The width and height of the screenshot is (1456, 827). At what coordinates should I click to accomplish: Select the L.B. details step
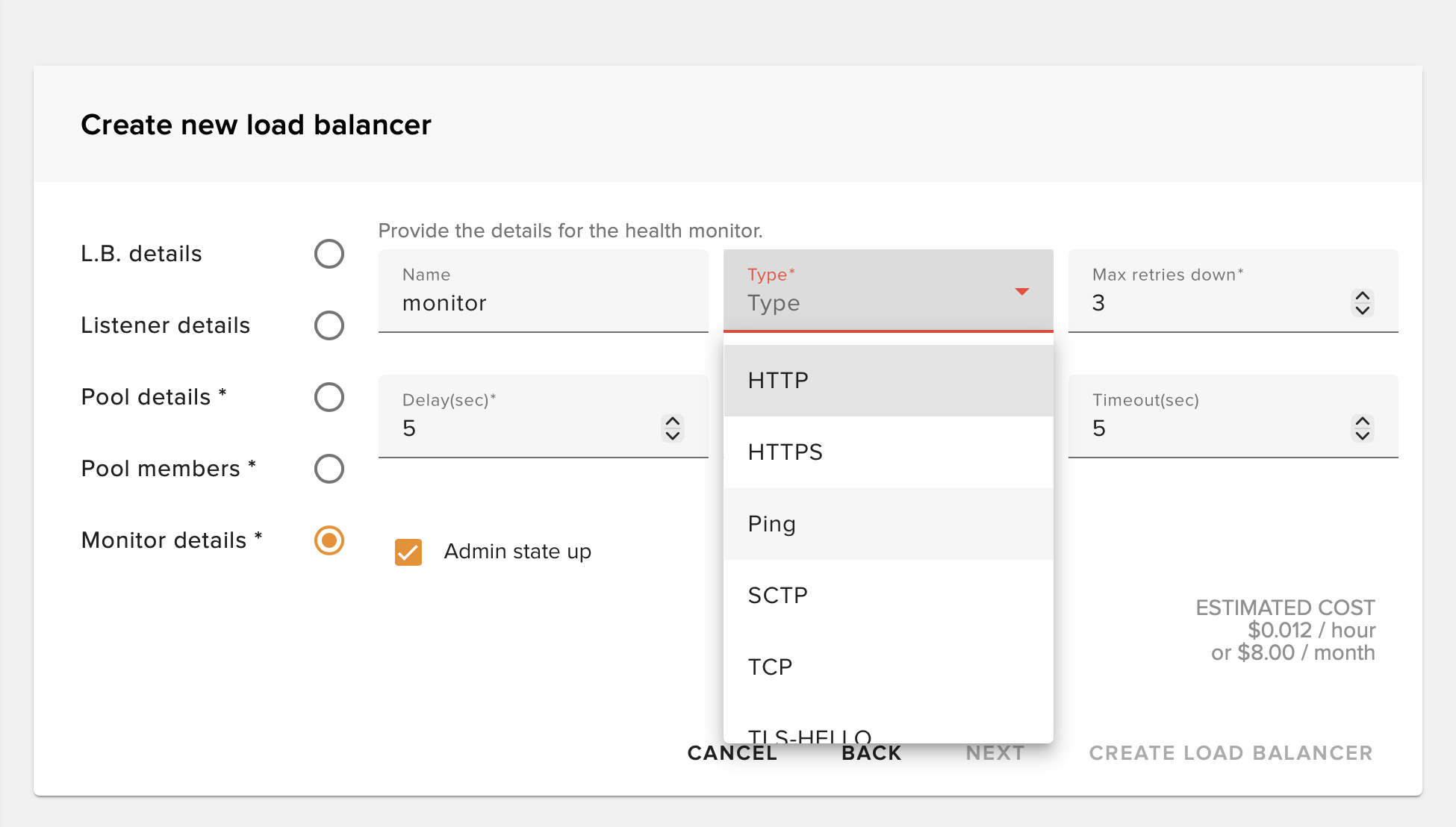pos(329,254)
